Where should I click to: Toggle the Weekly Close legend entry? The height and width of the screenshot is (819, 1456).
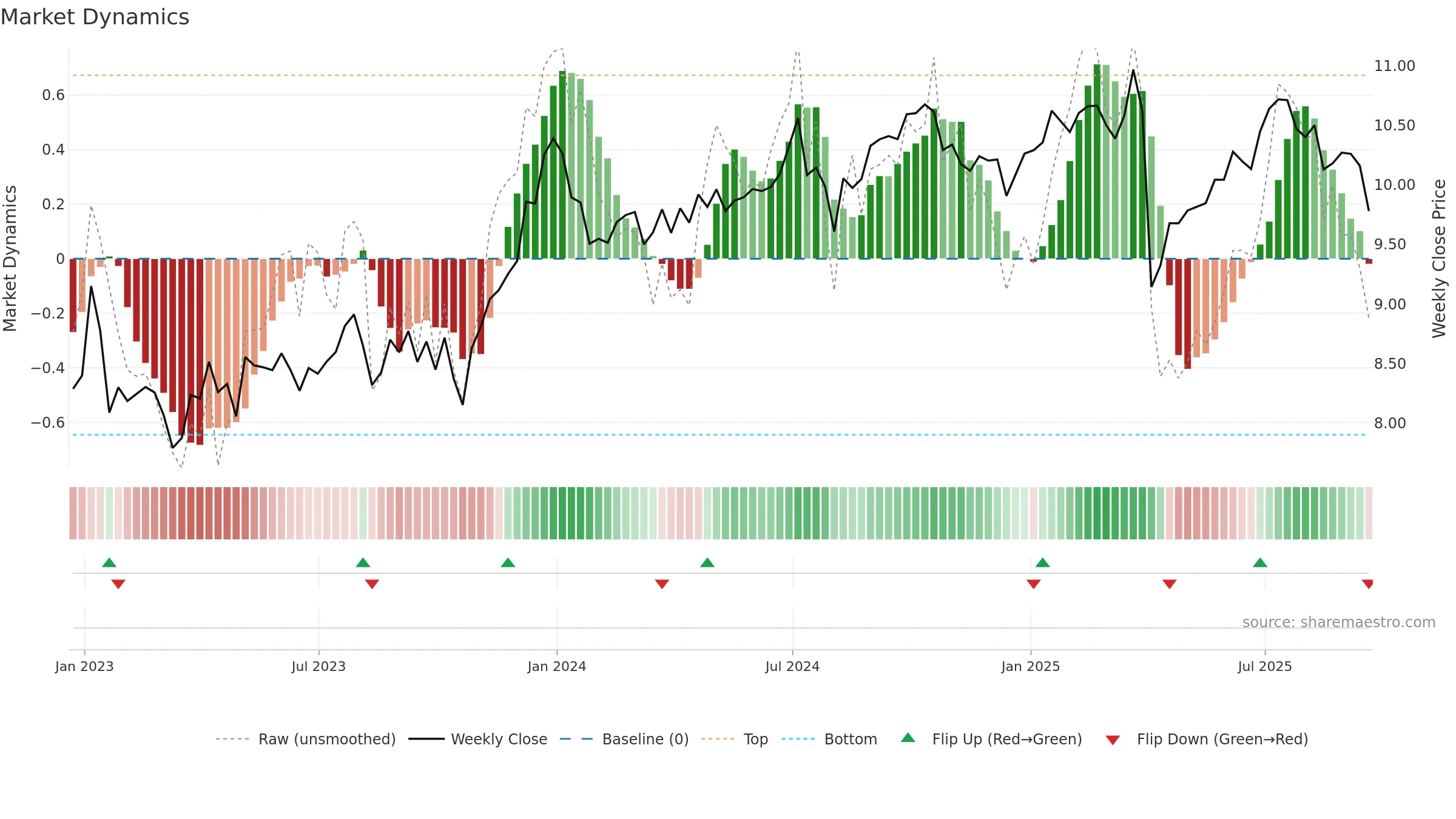click(478, 739)
